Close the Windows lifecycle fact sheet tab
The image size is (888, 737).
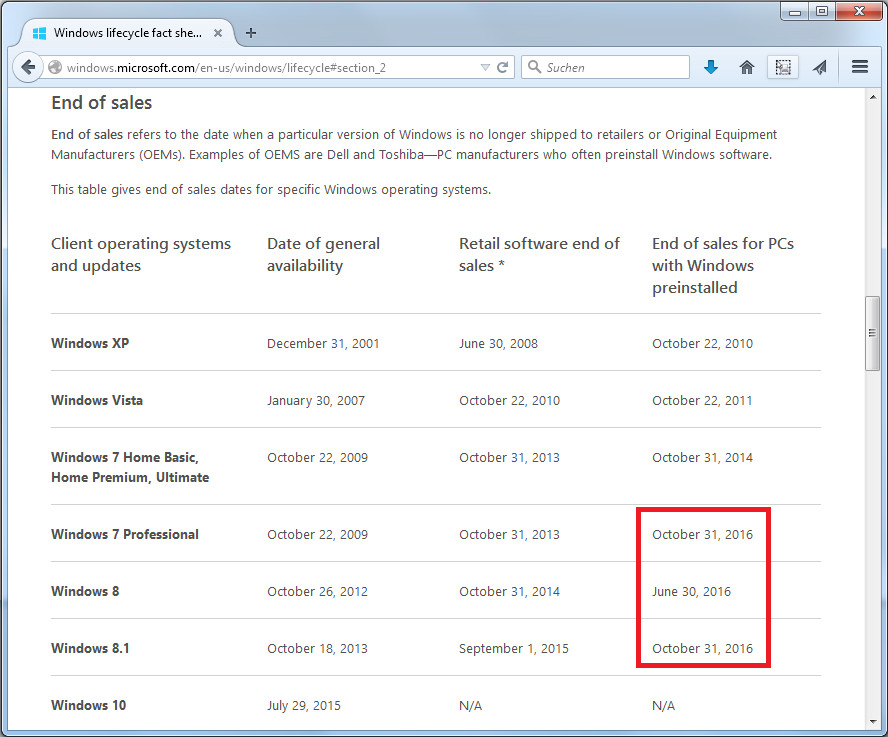point(217,33)
